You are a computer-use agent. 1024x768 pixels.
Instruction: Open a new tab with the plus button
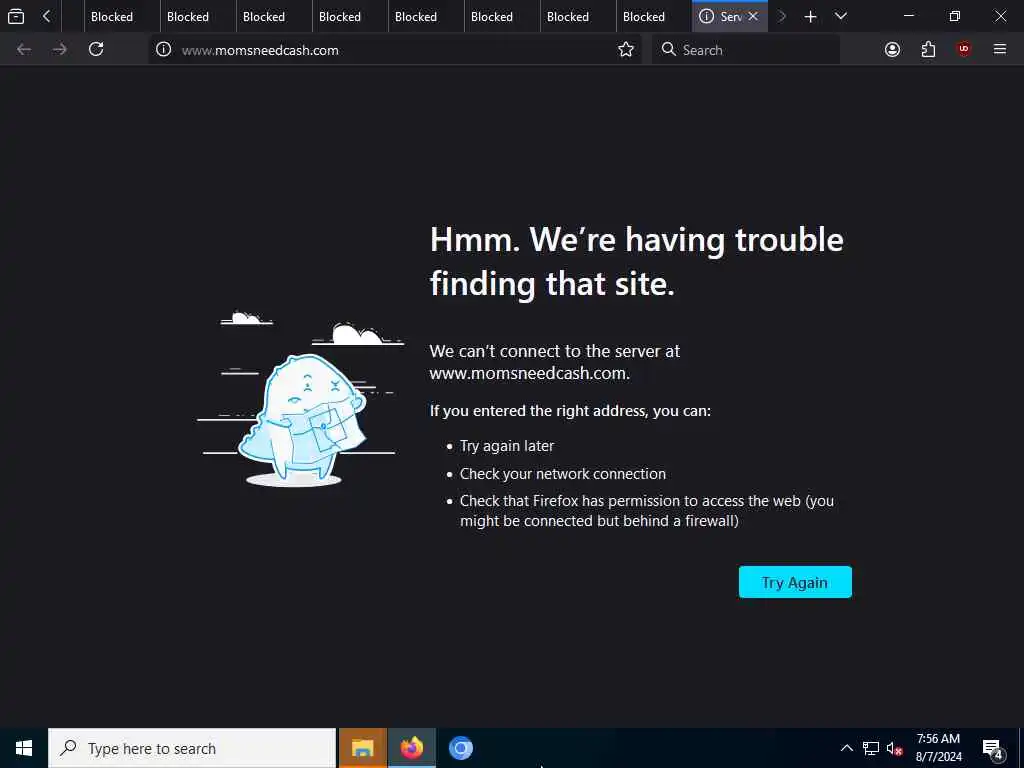coord(810,16)
